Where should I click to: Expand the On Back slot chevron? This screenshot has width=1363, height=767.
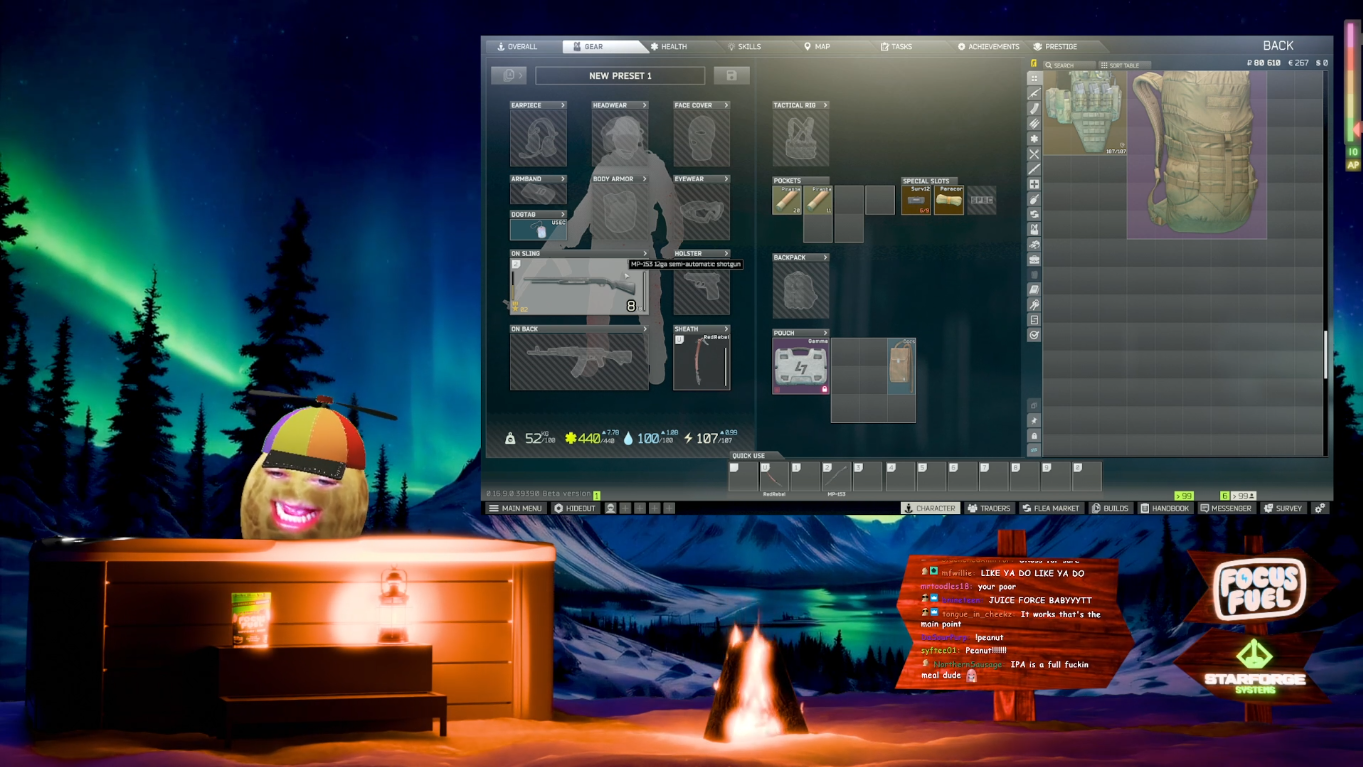[644, 329]
